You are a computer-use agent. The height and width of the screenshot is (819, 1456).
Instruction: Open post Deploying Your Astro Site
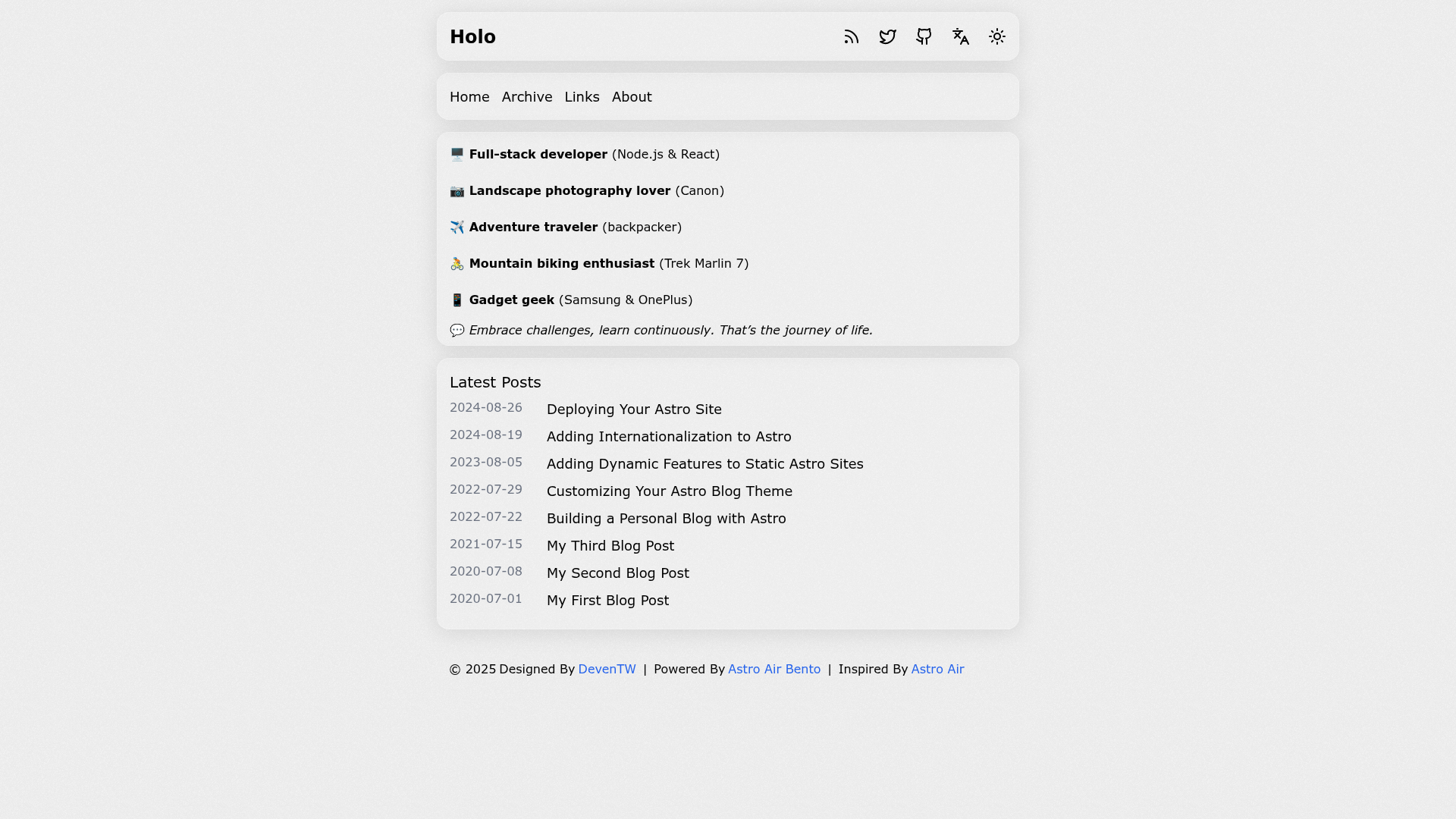click(x=634, y=409)
